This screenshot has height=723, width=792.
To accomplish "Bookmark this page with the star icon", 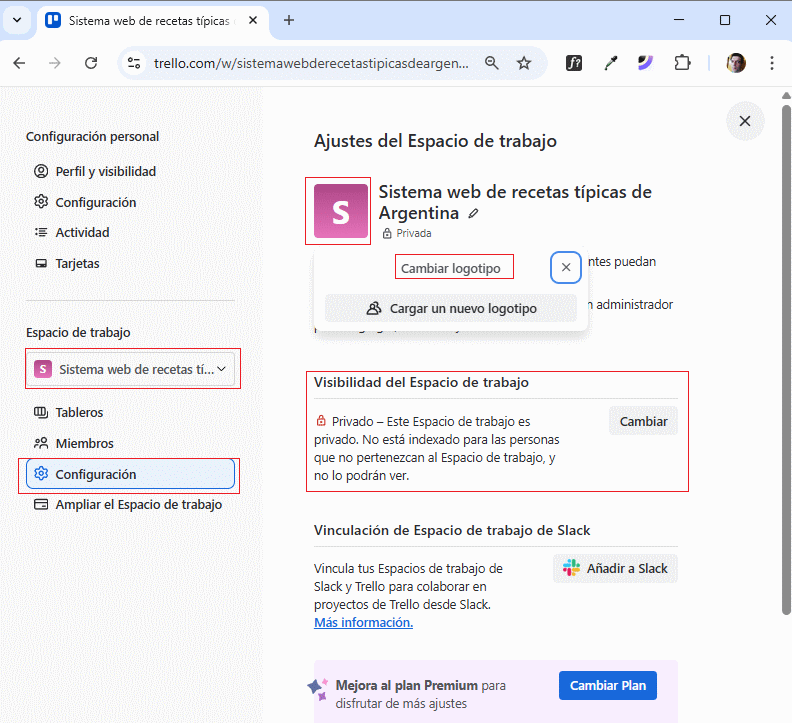I will (524, 63).
